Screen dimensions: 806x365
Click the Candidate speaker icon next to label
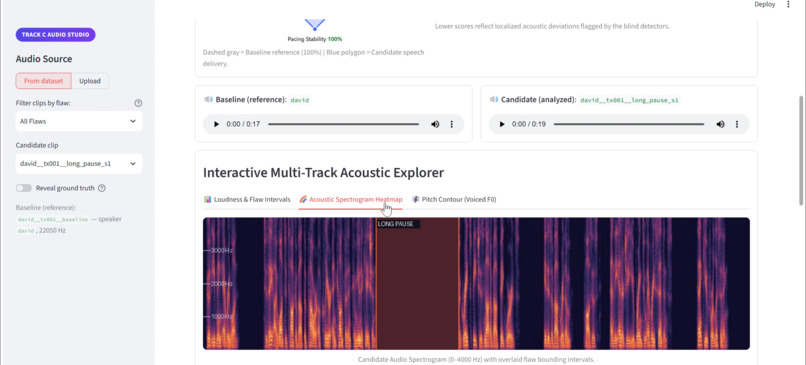coord(494,99)
